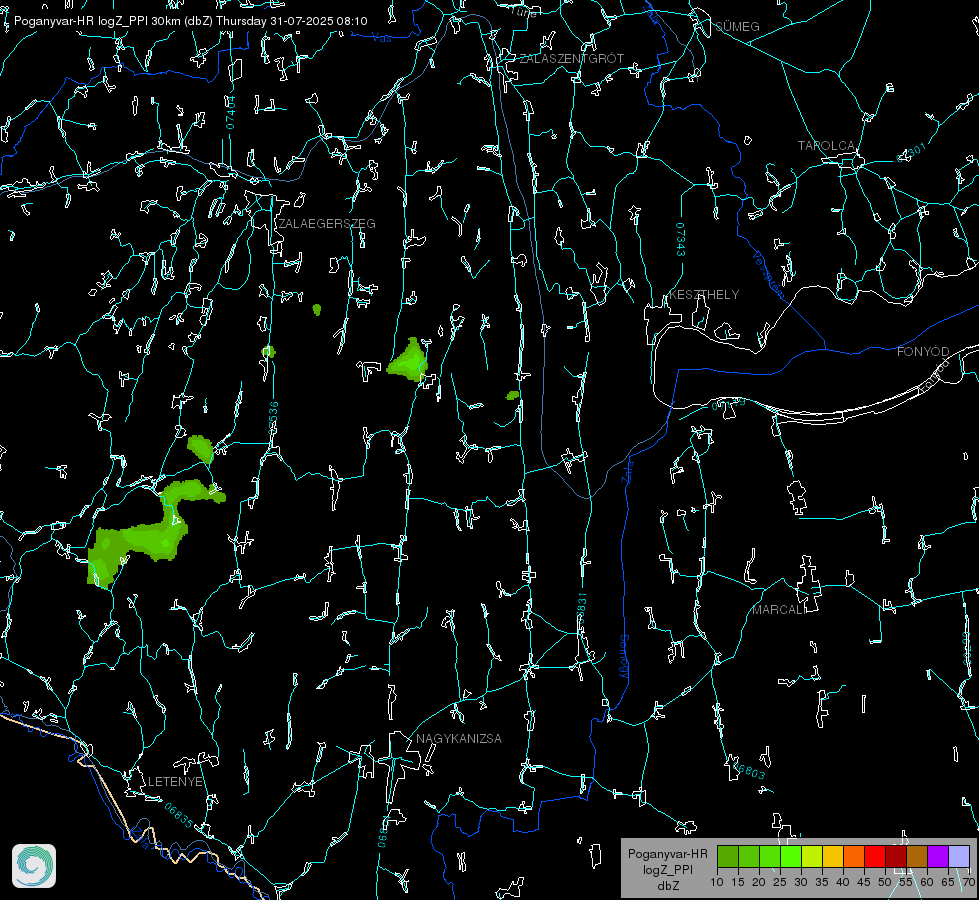979x900 pixels.
Task: Click the road number label 07343
Action: [x=681, y=239]
